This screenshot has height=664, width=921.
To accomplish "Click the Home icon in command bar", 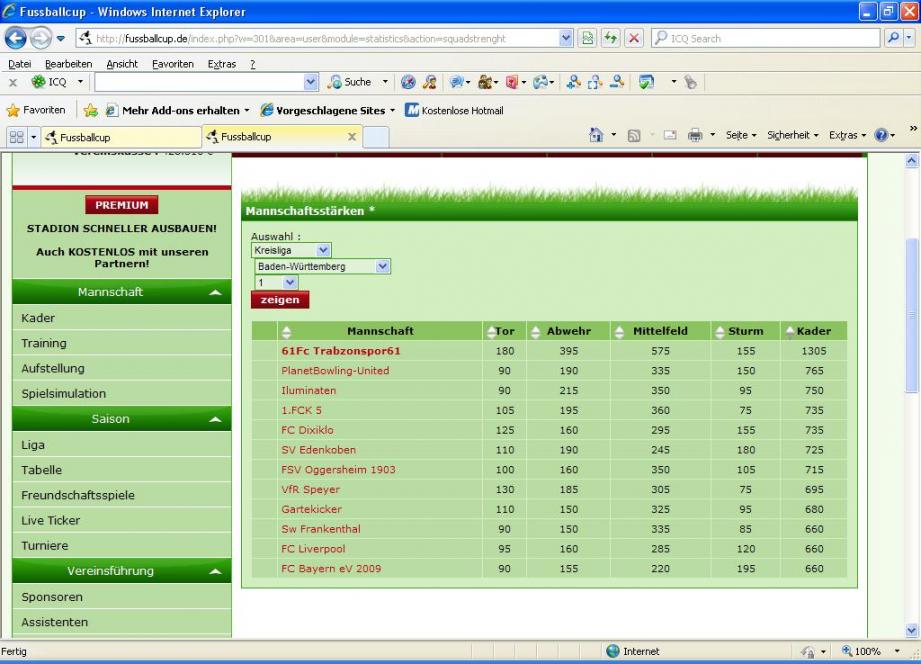I will pos(596,136).
